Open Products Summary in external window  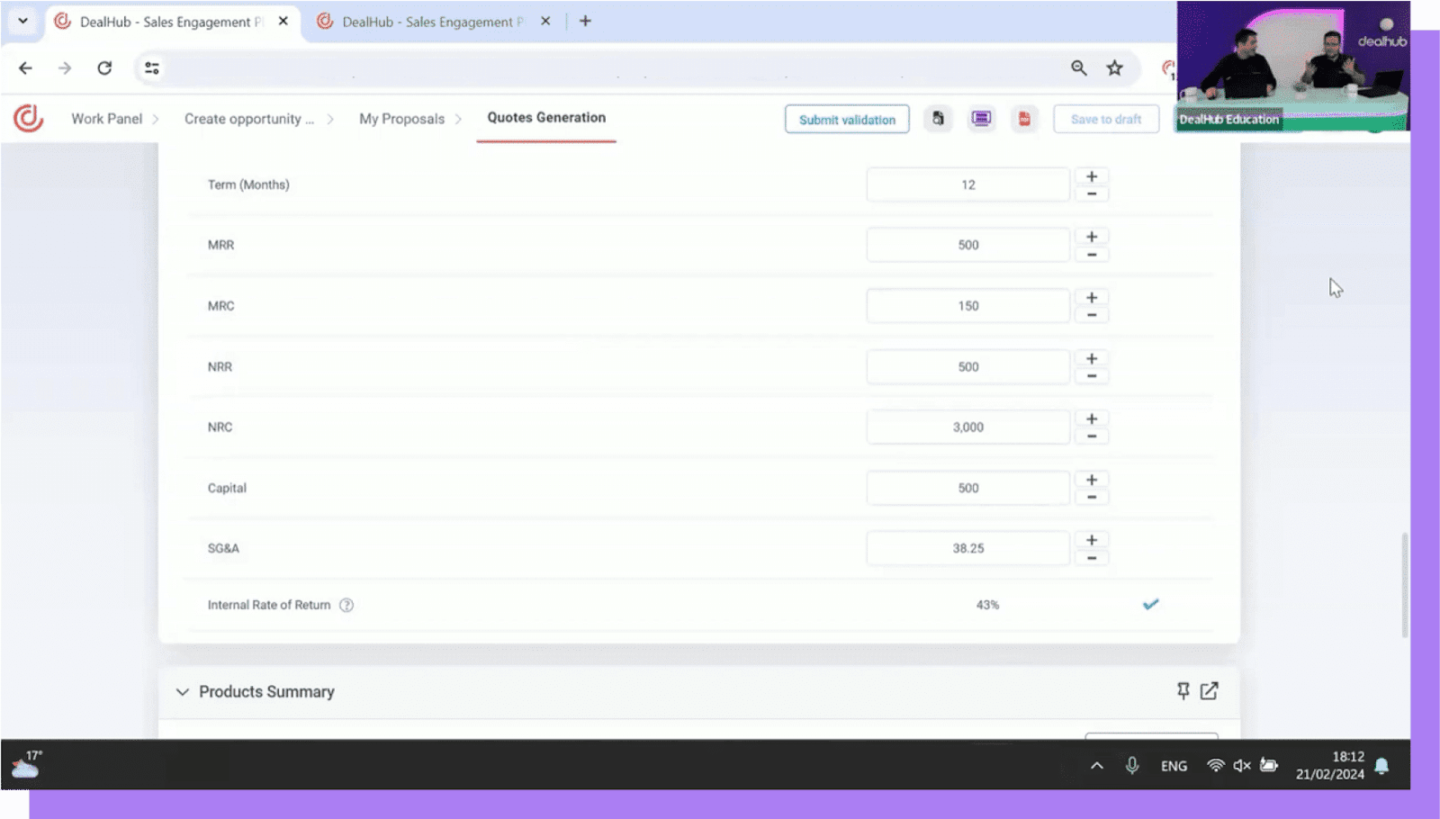1209,691
